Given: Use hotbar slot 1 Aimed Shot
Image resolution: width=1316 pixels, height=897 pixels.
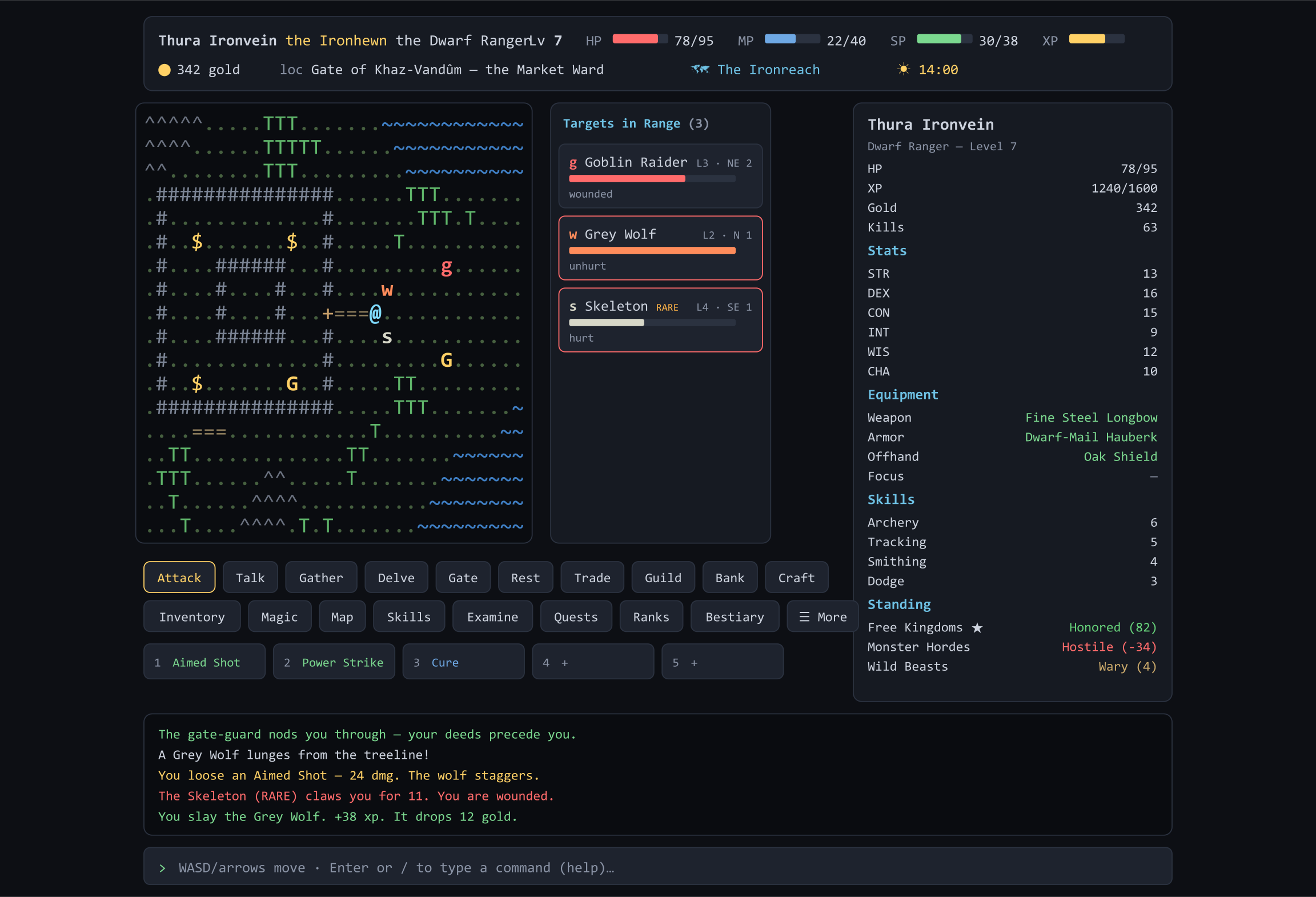Looking at the screenshot, I should pyautogui.click(x=204, y=662).
